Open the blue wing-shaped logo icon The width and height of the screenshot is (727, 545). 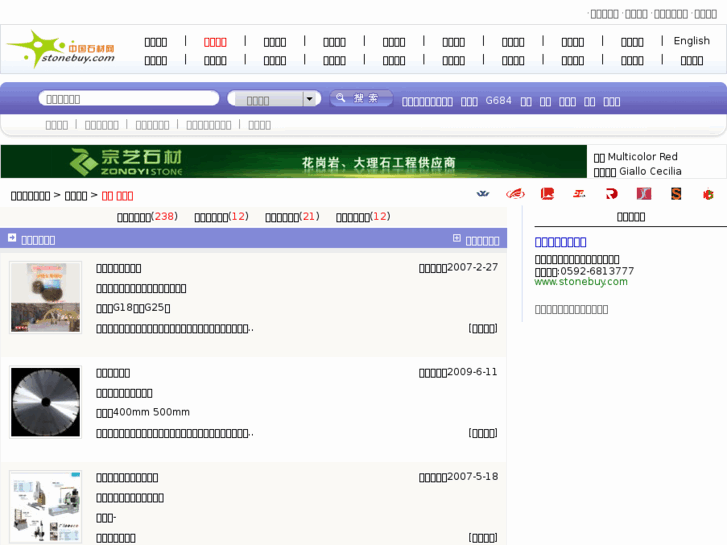483,194
